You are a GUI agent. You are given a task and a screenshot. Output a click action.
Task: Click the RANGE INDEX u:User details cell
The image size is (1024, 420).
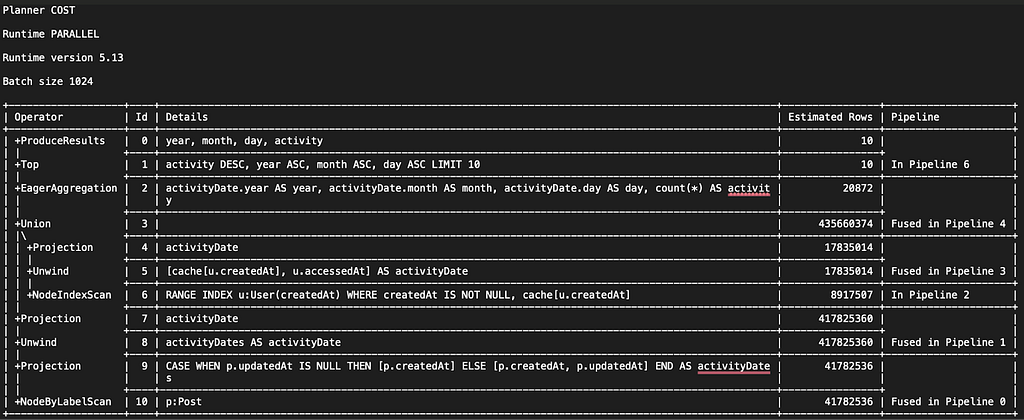398,295
